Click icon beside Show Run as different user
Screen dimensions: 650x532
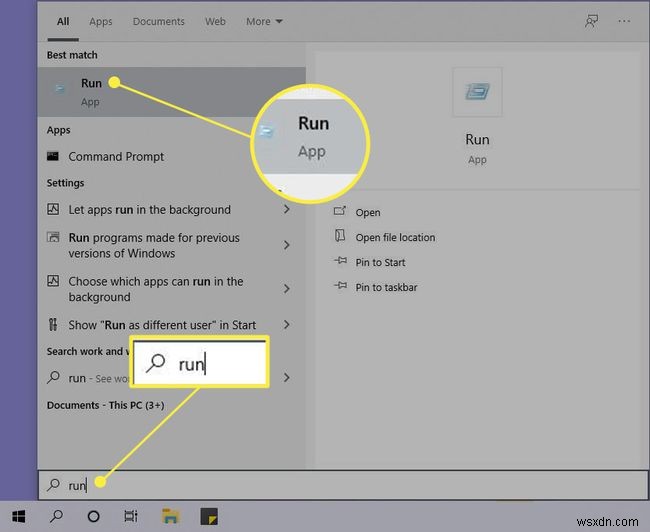click(x=53, y=324)
